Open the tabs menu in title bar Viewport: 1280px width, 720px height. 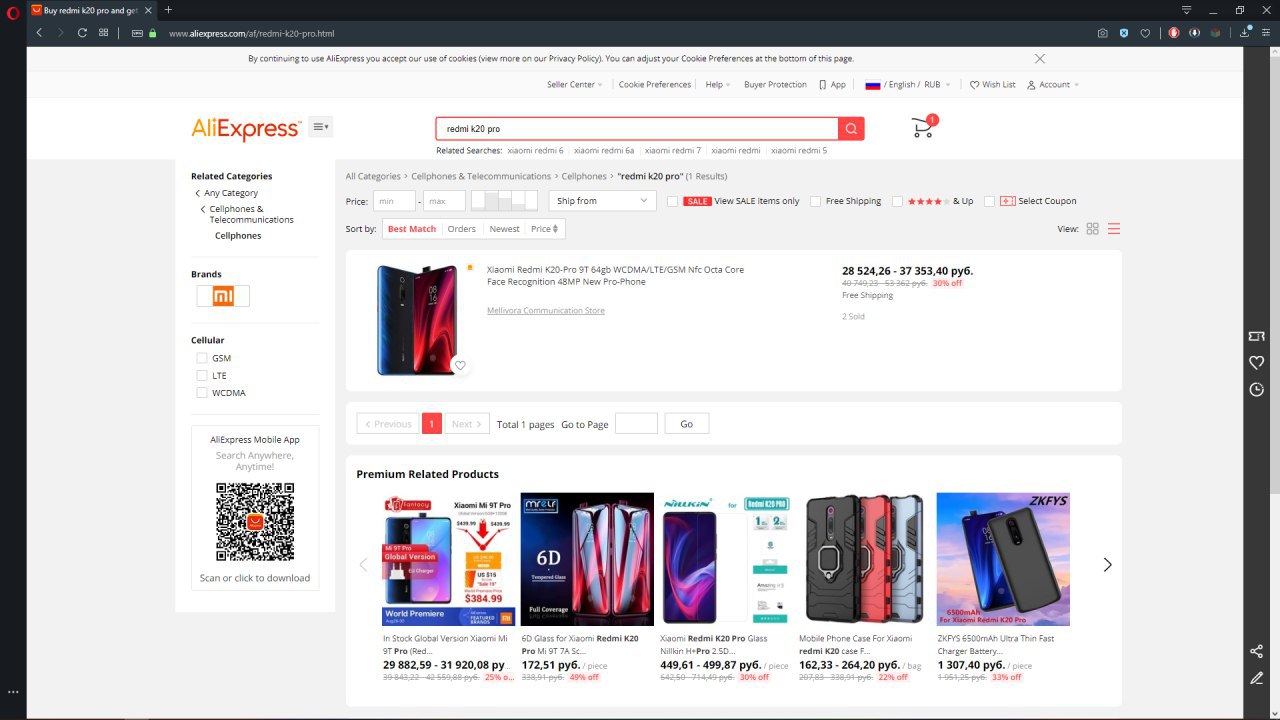[1187, 10]
